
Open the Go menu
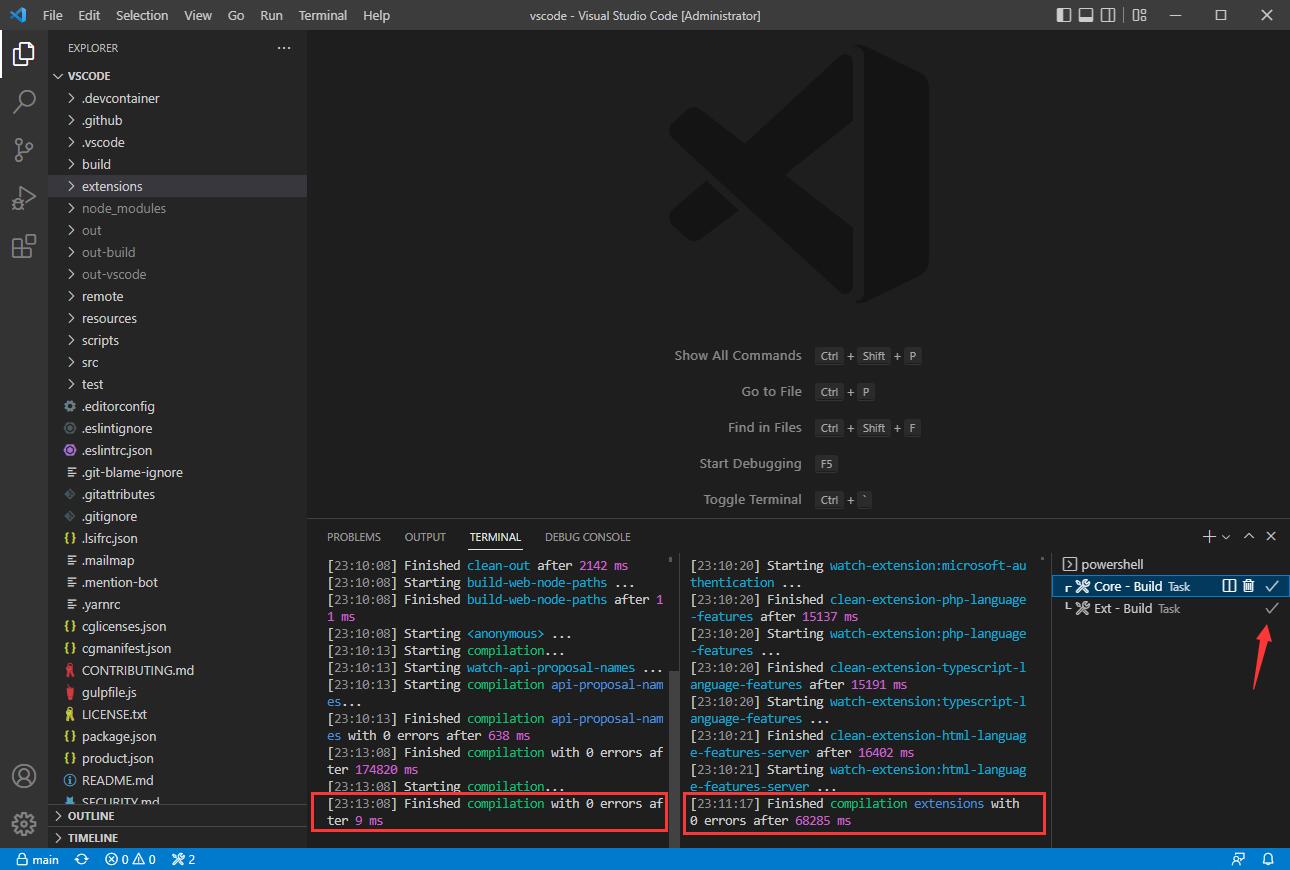tap(236, 15)
